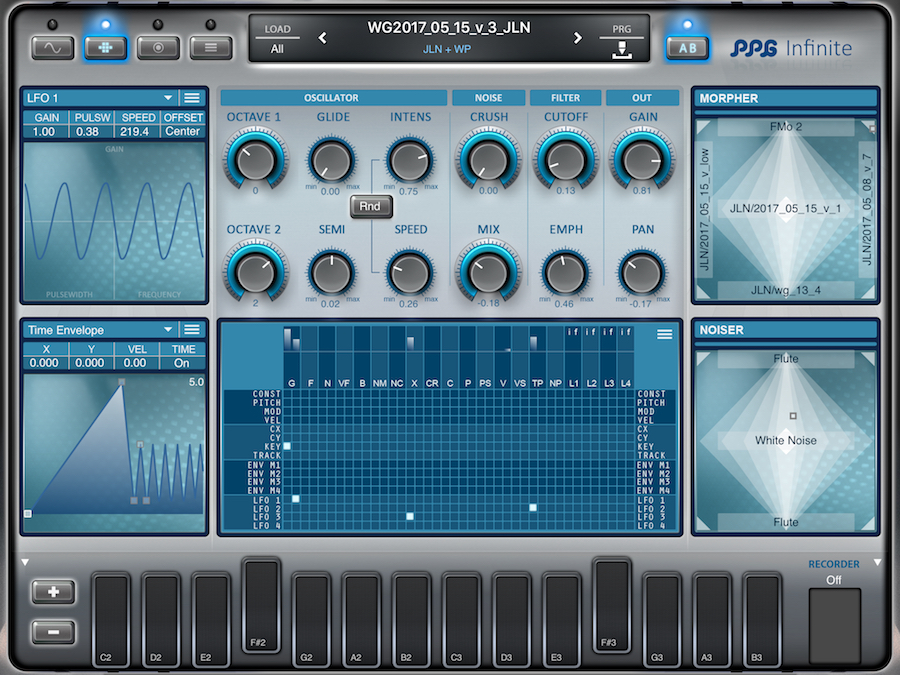
Task: Toggle the A B compare button
Action: pyautogui.click(x=687, y=47)
